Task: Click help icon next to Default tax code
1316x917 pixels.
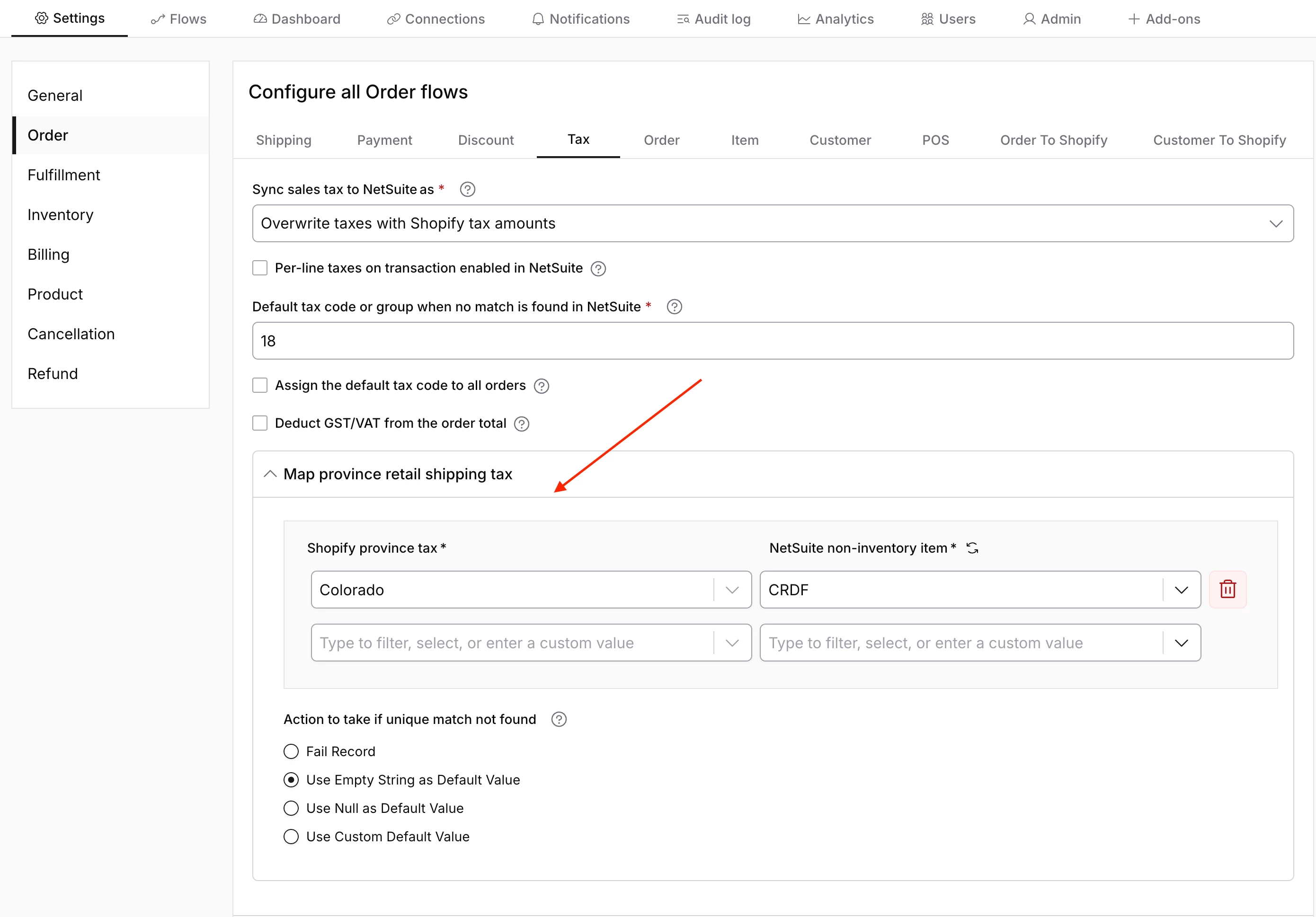Action: coord(674,307)
